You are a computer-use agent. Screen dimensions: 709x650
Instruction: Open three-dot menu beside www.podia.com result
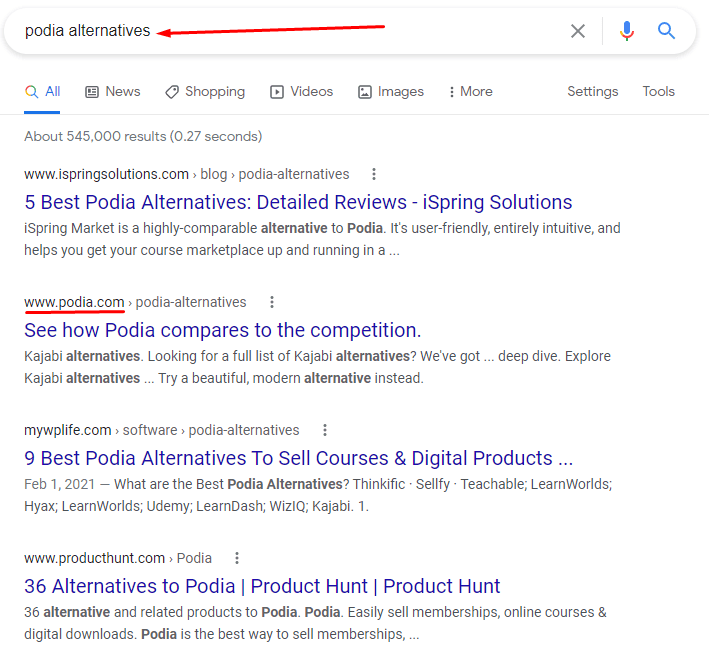(272, 302)
